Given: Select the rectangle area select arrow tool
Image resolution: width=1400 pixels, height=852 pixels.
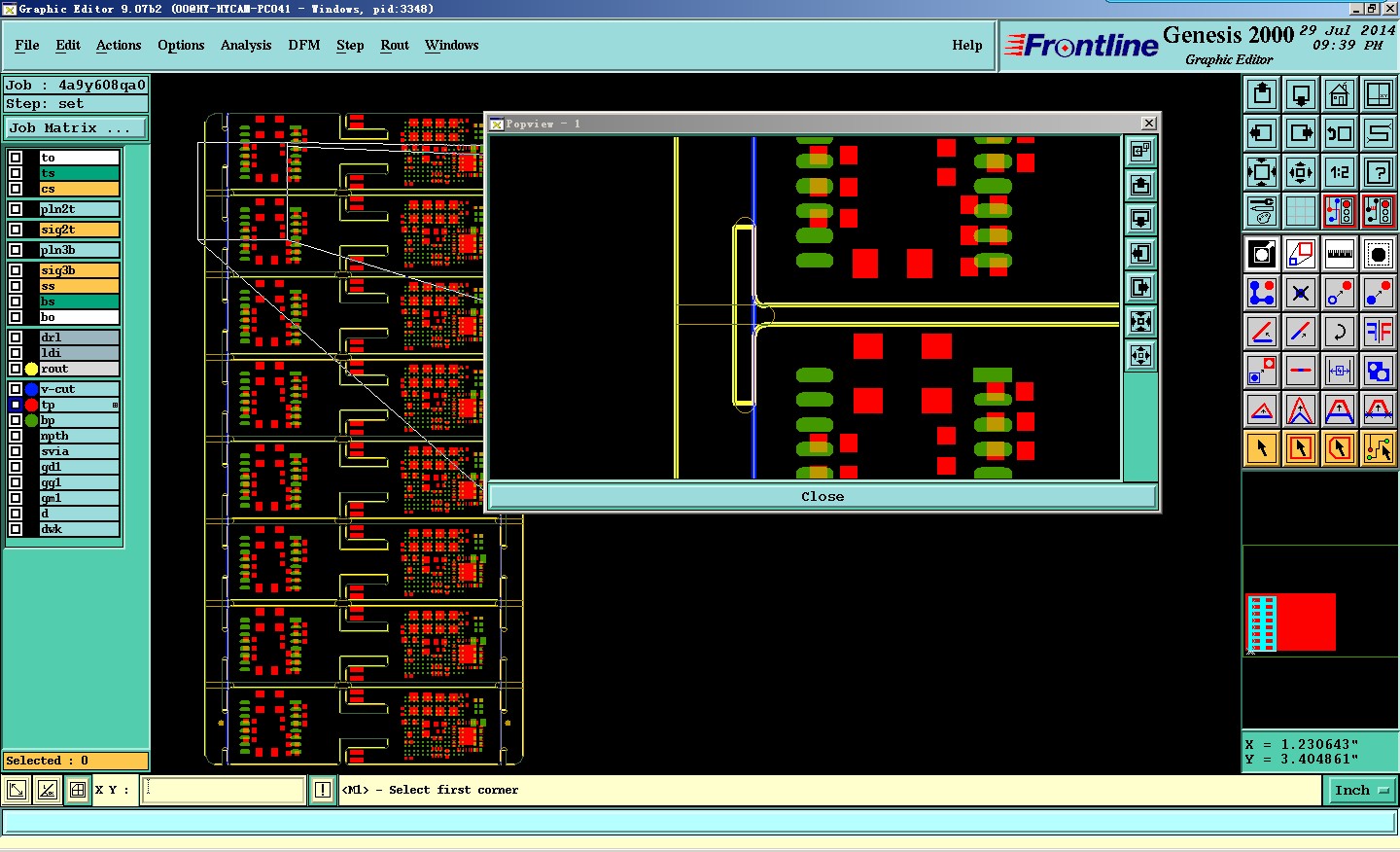Looking at the screenshot, I should (1301, 448).
